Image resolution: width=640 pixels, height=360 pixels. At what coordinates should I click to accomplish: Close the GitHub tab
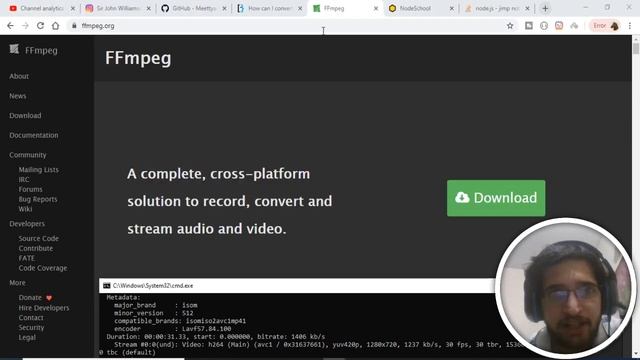pyautogui.click(x=224, y=8)
